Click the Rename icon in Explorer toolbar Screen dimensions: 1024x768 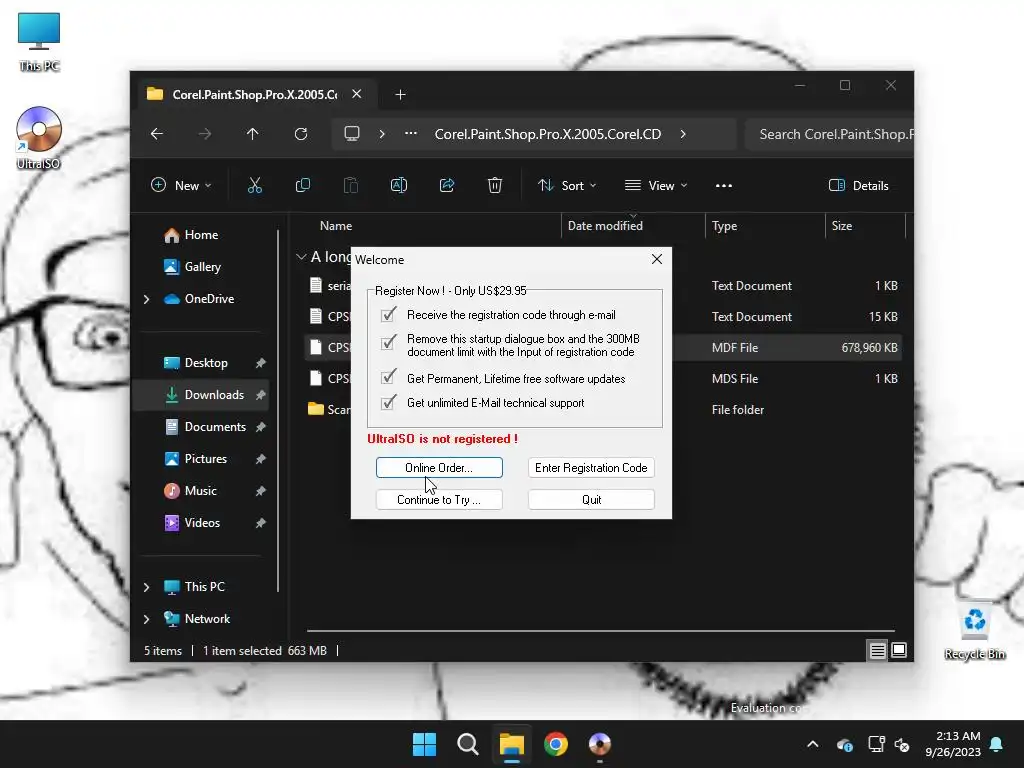398,185
